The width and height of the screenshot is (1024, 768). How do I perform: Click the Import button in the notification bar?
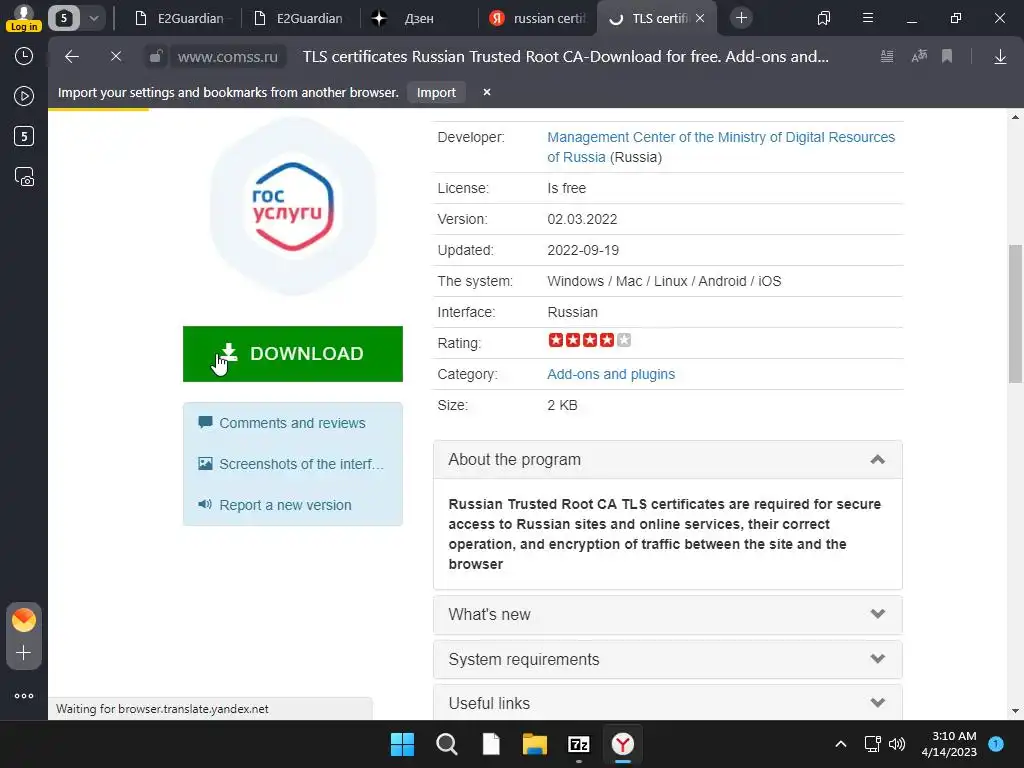pos(436,93)
